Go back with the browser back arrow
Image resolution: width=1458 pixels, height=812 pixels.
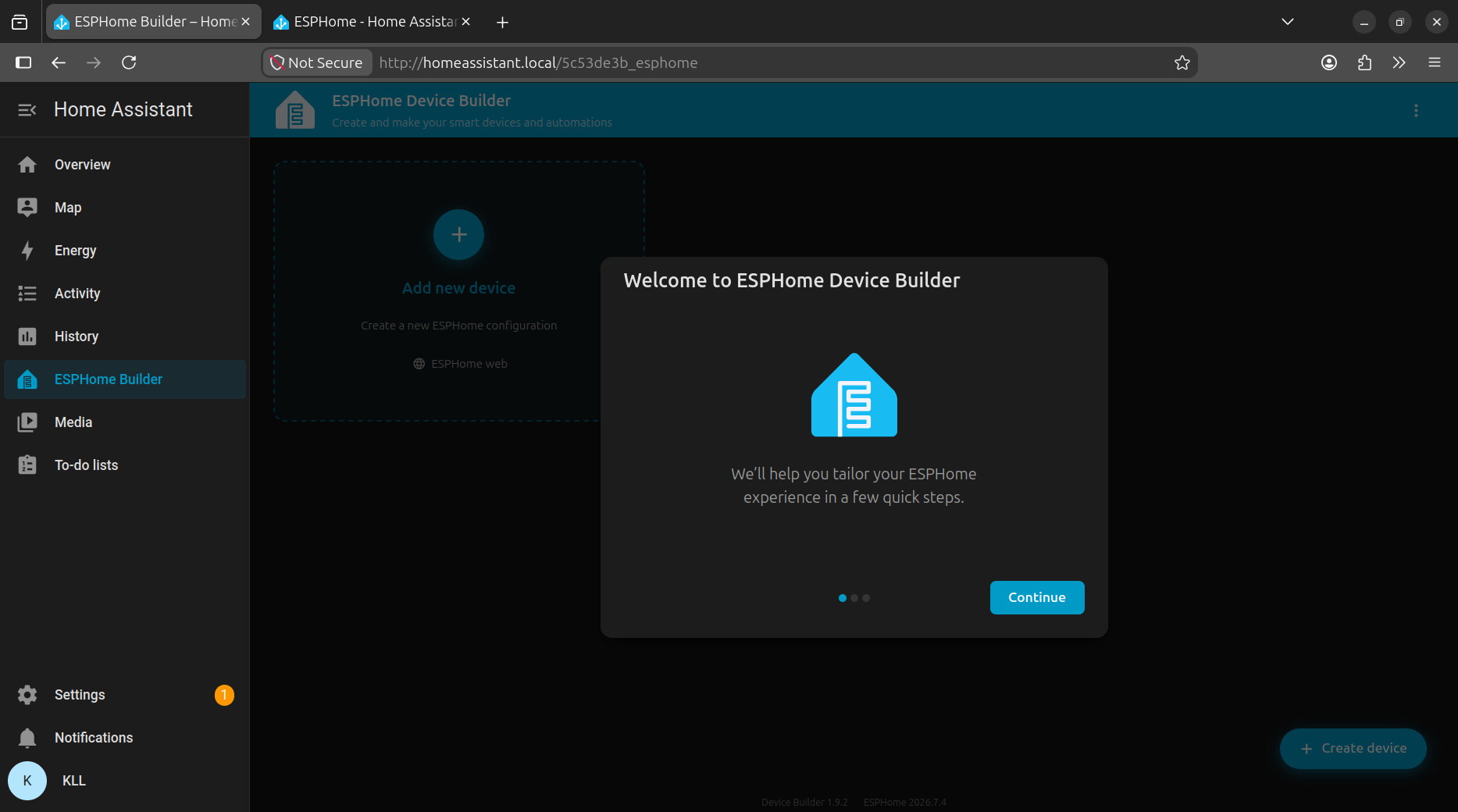59,62
